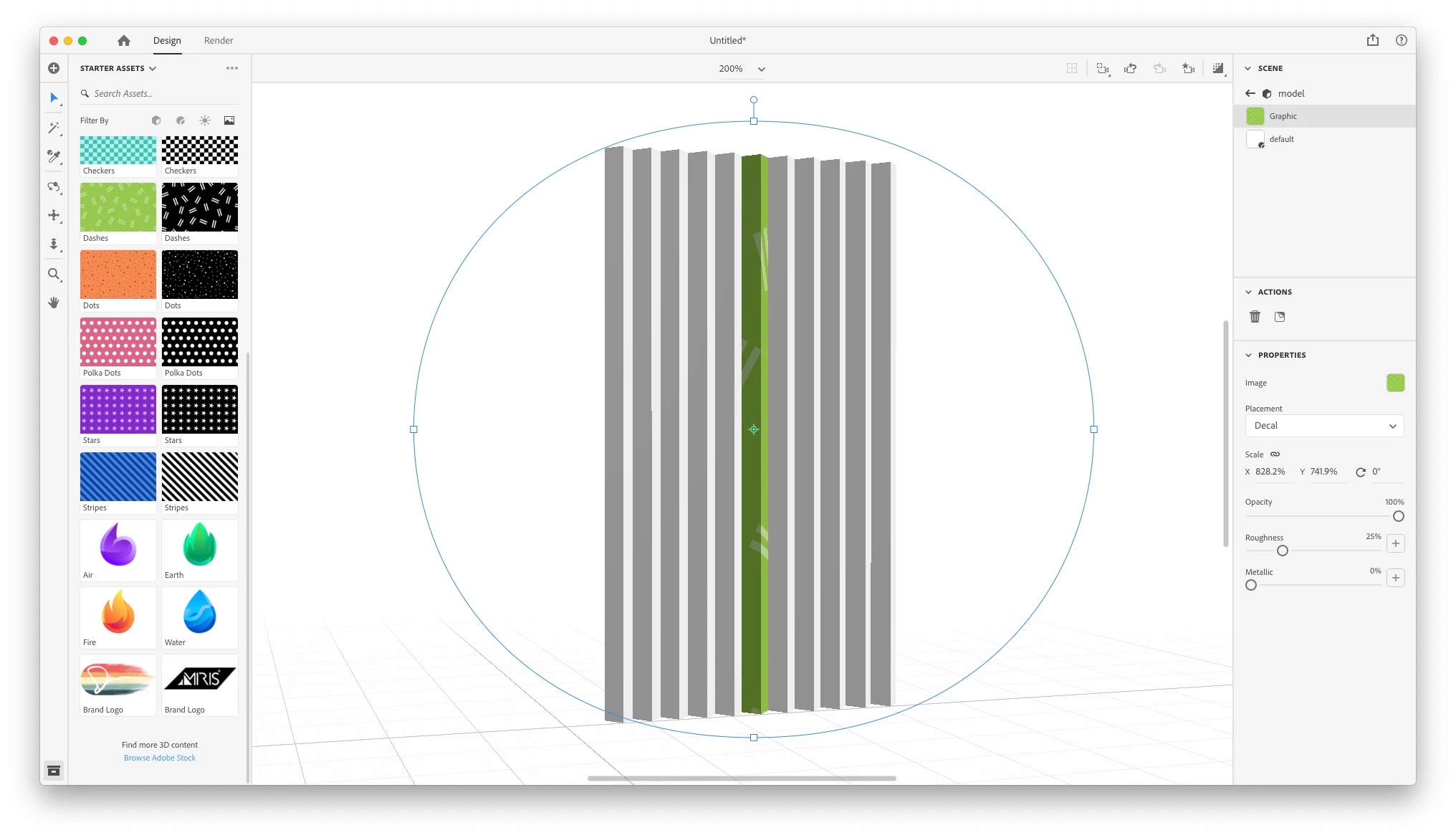Add Roughness texture with plus button
The width and height of the screenshot is (1456, 838).
1395,543
